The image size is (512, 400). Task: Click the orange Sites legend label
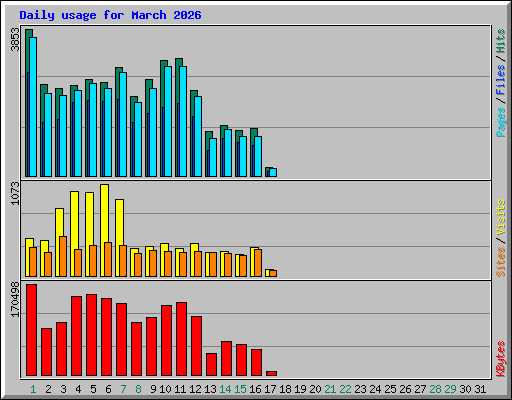(x=500, y=262)
